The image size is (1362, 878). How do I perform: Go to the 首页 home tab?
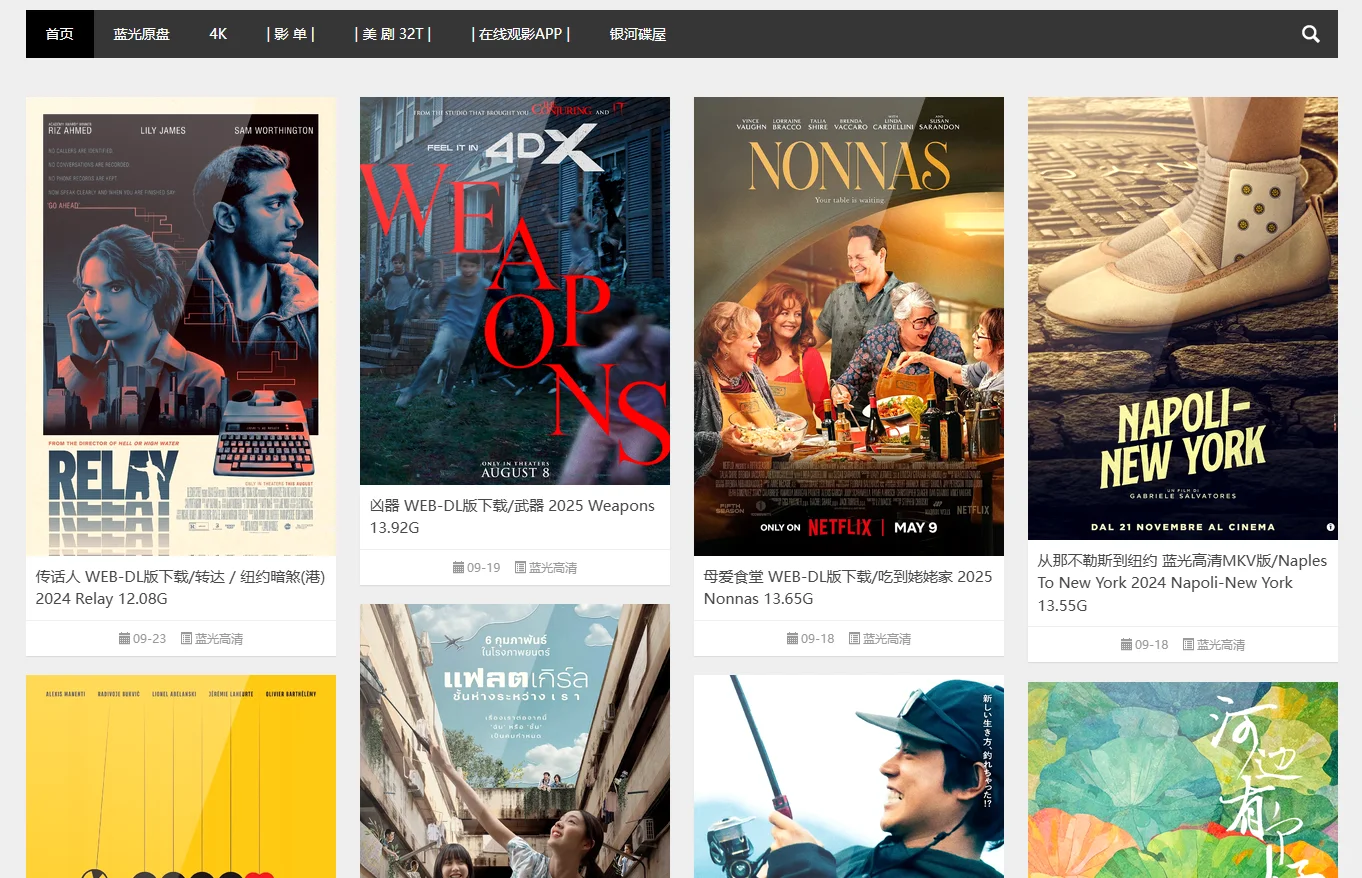pos(60,34)
